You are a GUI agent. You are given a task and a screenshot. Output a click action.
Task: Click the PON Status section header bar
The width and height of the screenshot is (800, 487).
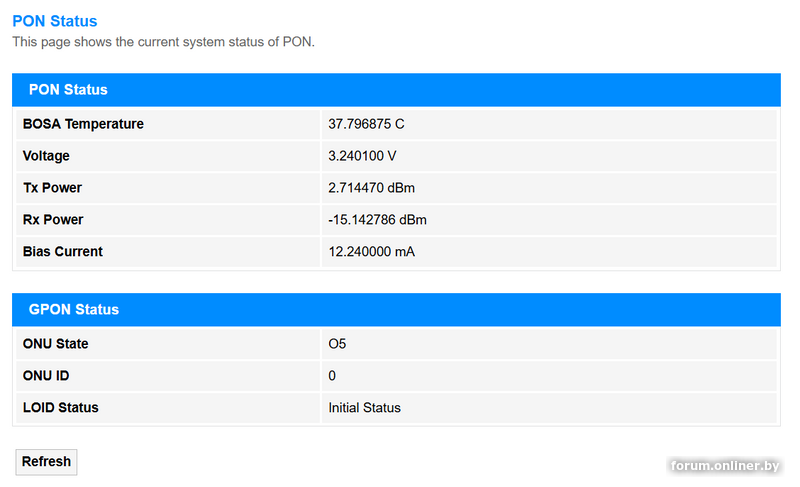point(396,90)
